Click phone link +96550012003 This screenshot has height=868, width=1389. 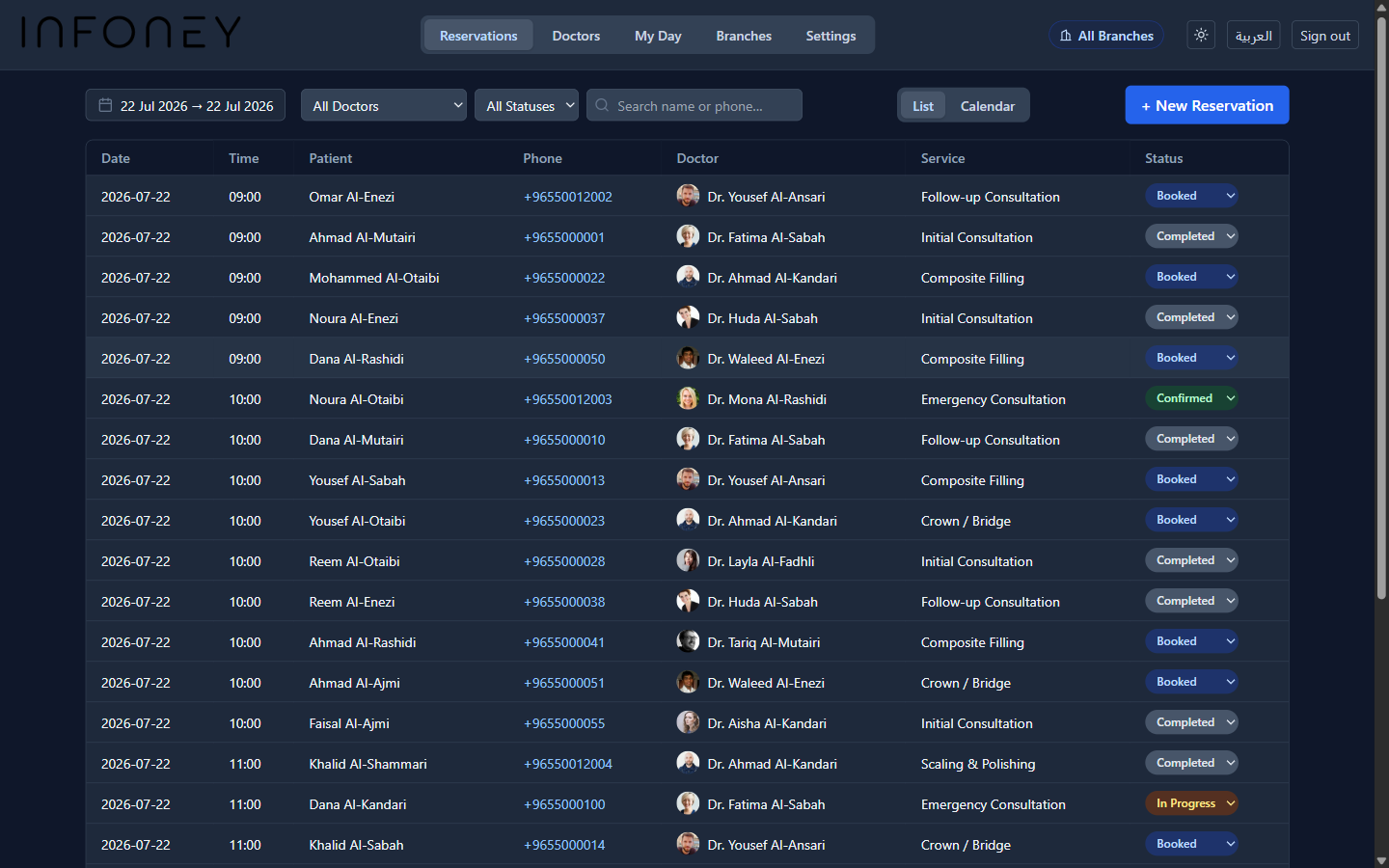568,399
